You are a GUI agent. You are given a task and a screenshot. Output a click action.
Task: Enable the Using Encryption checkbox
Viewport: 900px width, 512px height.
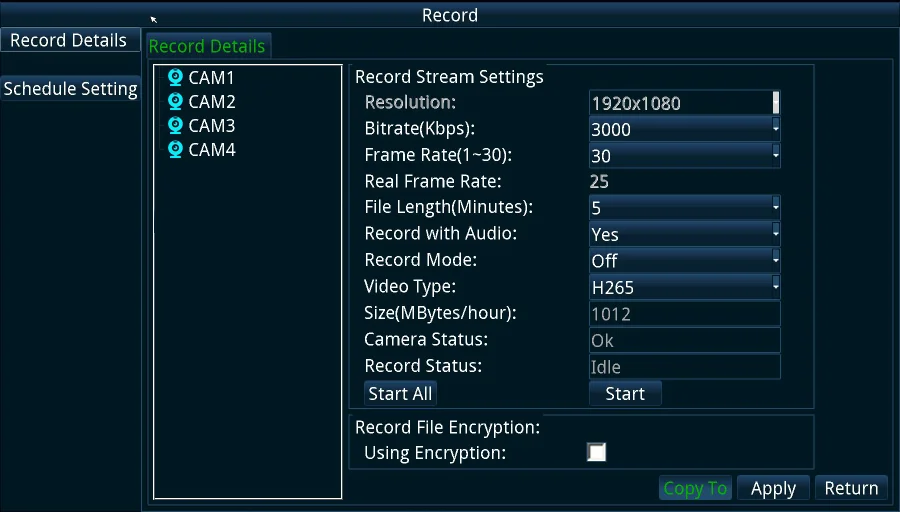[x=596, y=452]
